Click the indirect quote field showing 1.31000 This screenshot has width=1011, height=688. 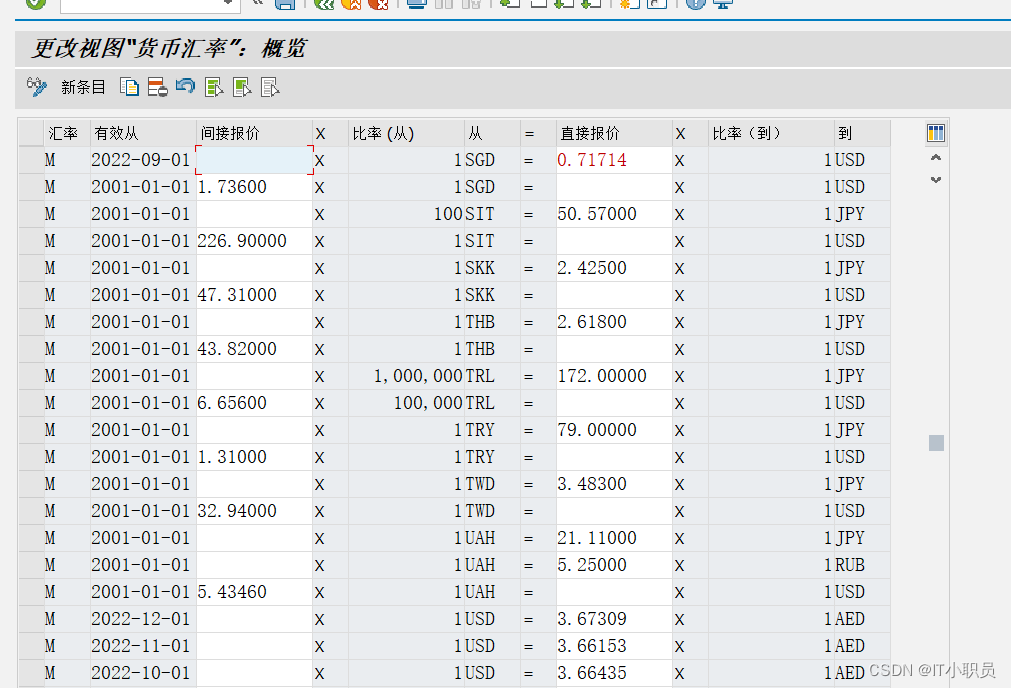point(254,457)
